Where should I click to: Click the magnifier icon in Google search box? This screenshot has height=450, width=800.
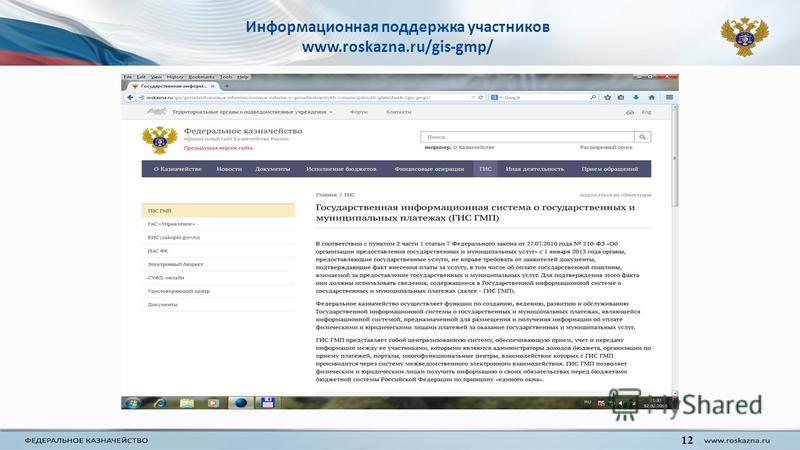593,97
